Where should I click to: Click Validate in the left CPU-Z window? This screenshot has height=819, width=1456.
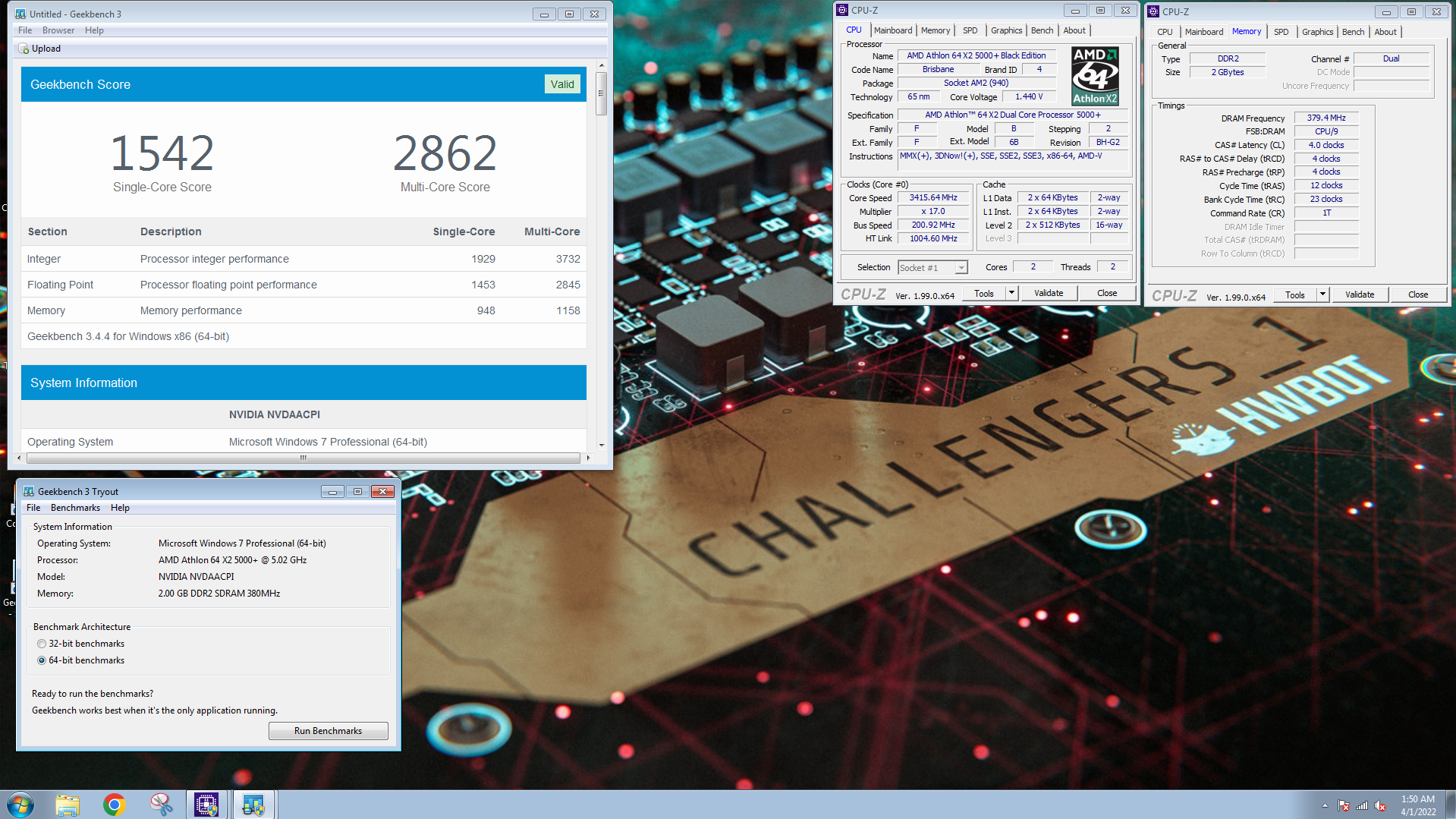[x=1049, y=293]
